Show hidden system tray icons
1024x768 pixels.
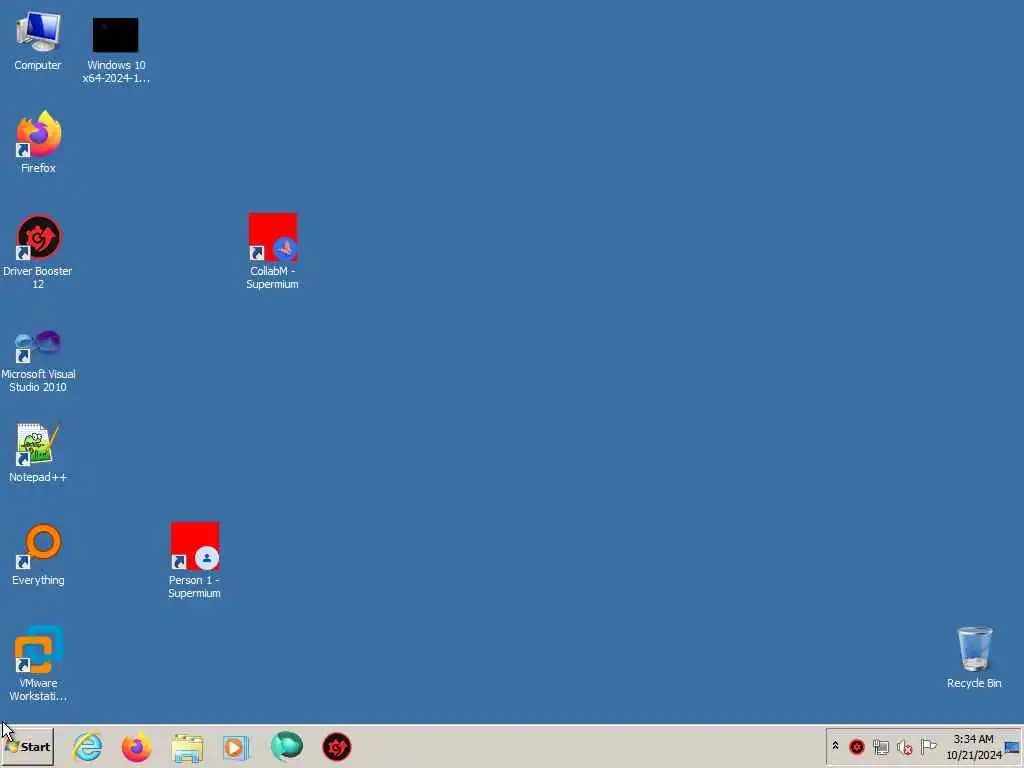(835, 746)
